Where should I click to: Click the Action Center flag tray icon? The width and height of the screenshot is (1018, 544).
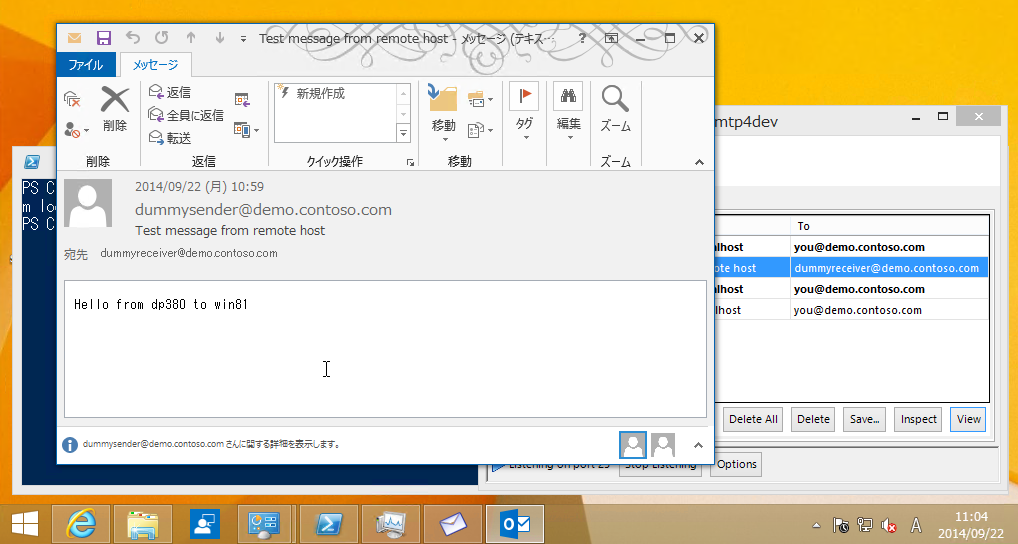pyautogui.click(x=840, y=525)
